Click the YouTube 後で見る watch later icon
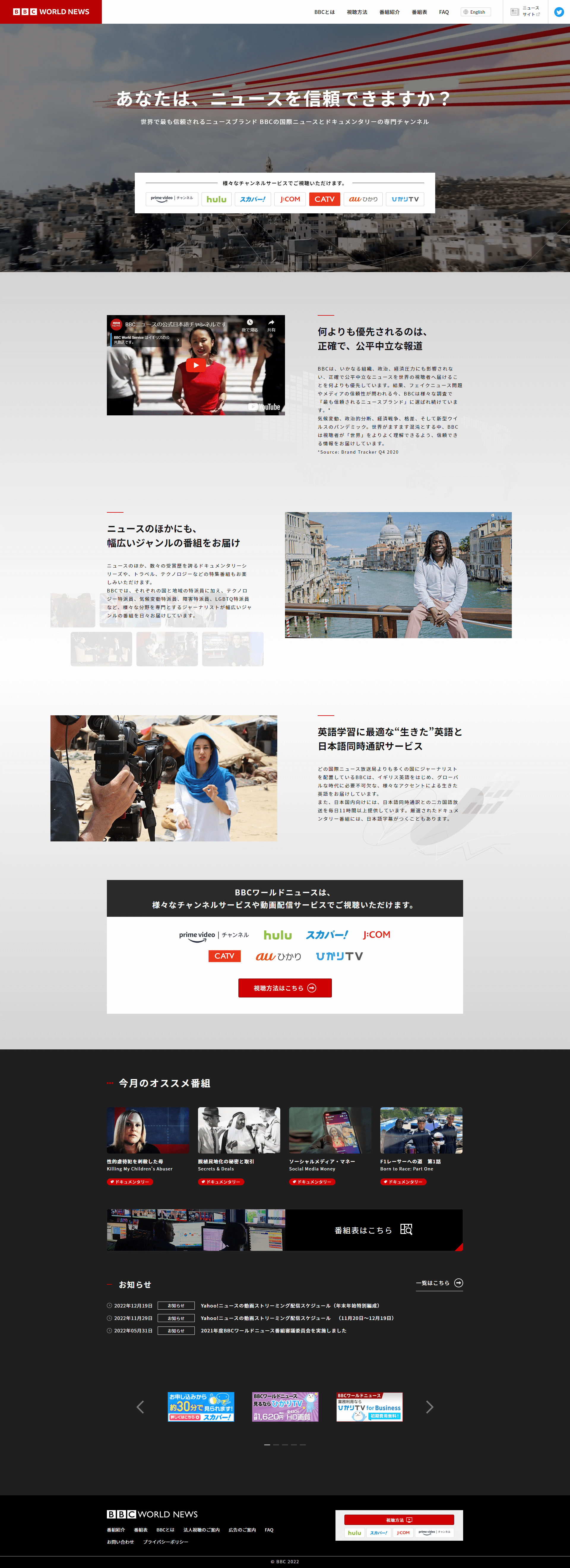Image resolution: width=570 pixels, height=1568 pixels. pyautogui.click(x=250, y=325)
